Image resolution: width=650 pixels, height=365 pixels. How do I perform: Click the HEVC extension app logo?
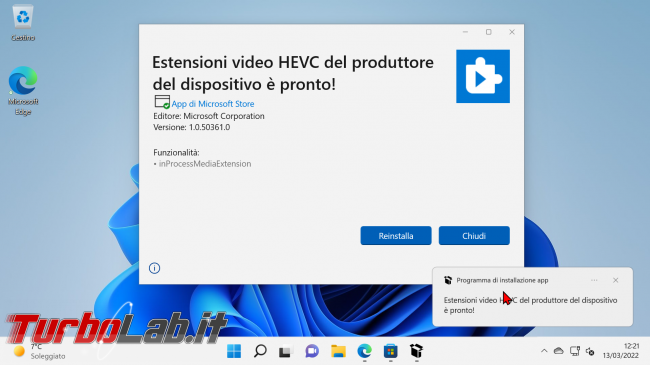coord(483,76)
